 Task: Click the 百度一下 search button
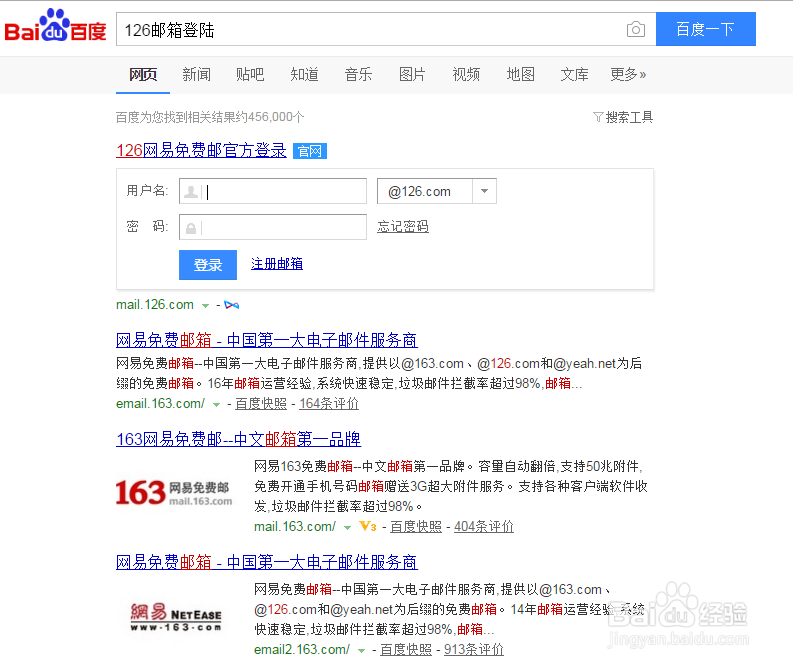[706, 29]
